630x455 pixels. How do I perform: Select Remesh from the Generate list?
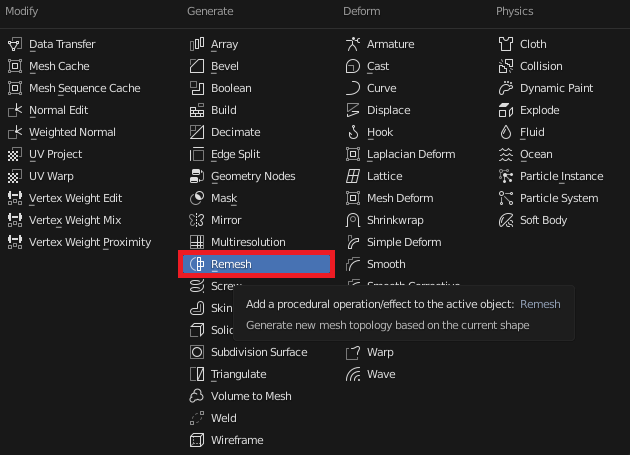[x=231, y=264]
